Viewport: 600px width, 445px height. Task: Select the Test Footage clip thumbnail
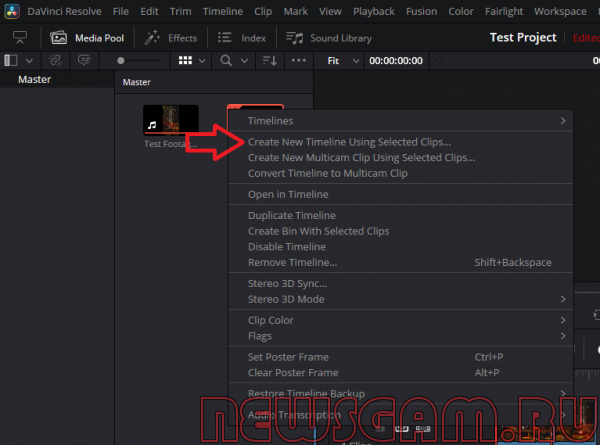171,120
